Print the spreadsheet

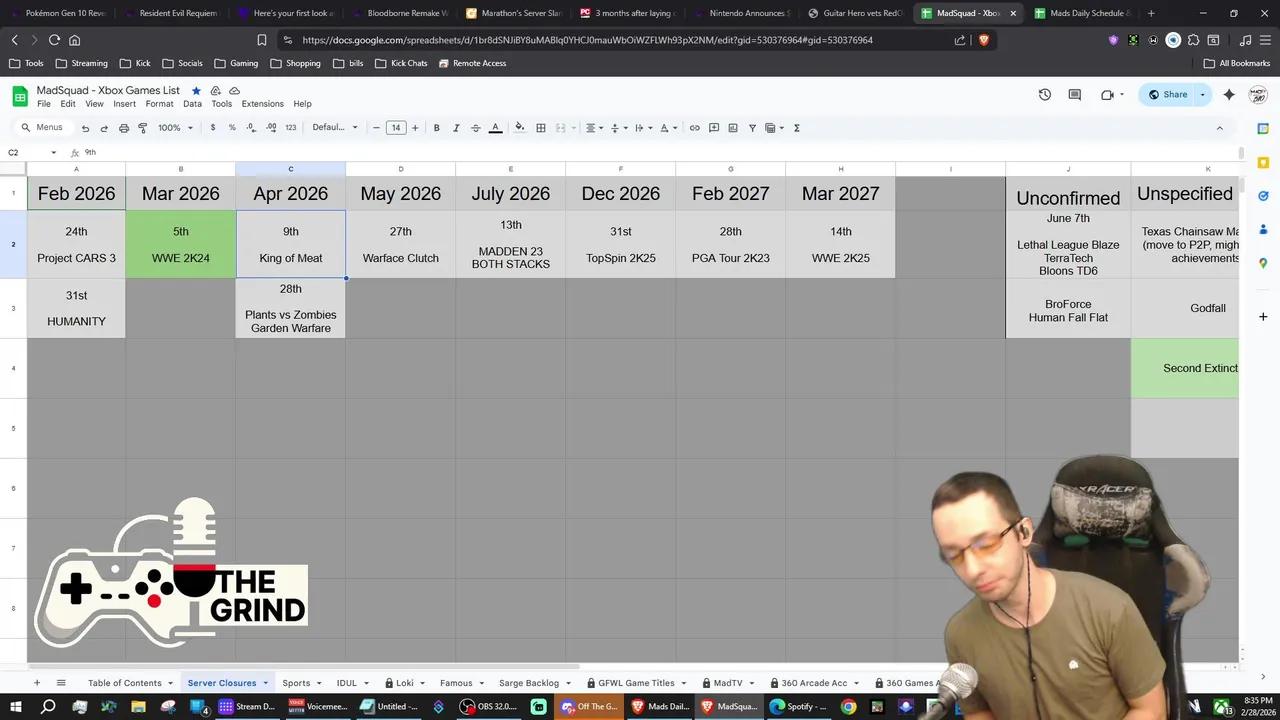[124, 128]
